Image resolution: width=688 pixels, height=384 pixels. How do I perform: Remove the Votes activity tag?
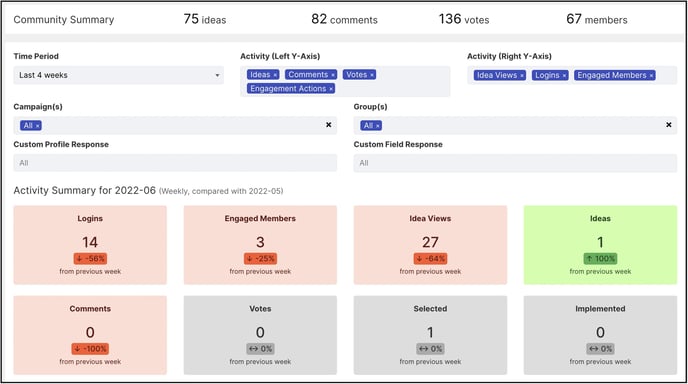(372, 75)
